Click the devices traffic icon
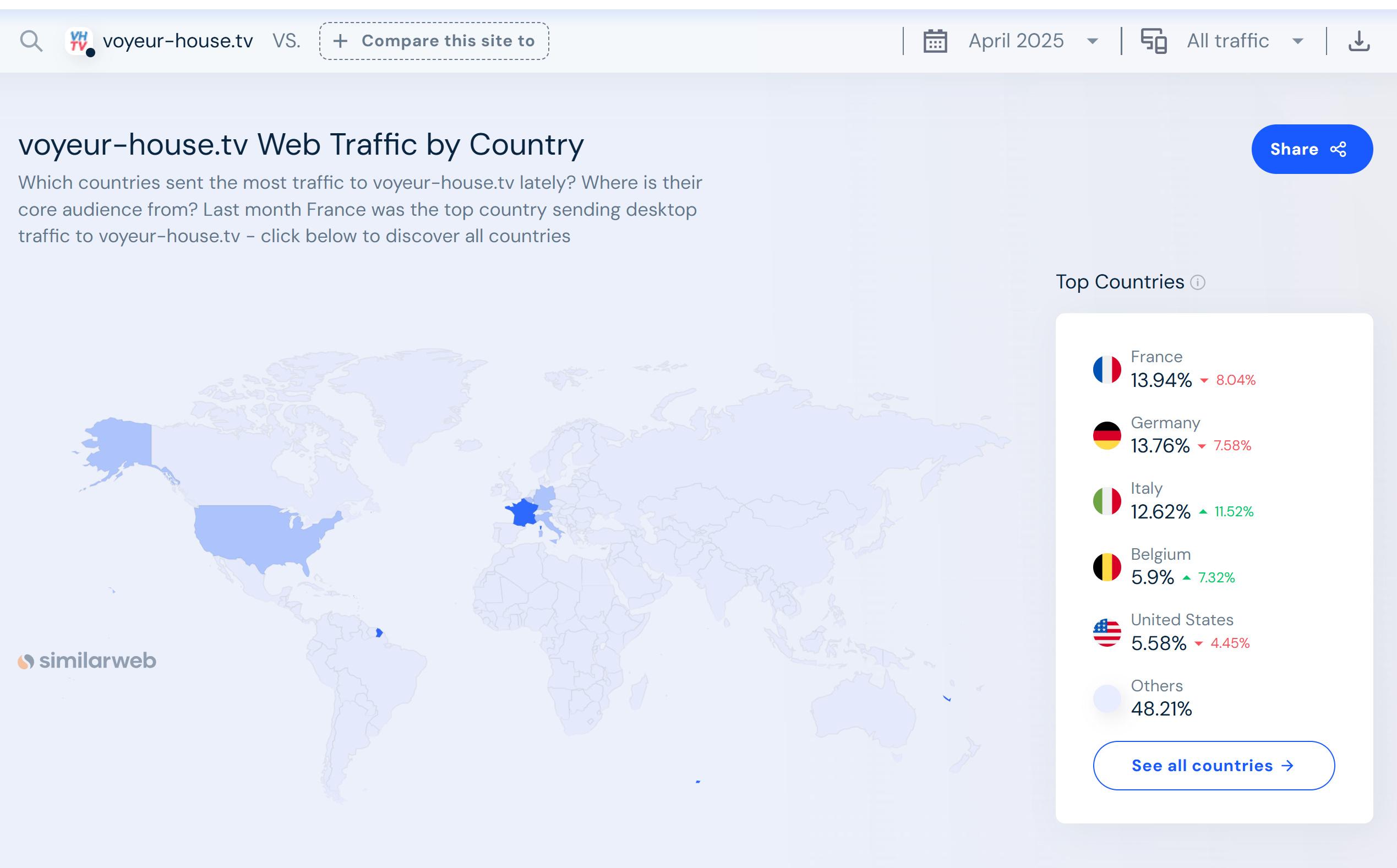This screenshot has width=1397, height=868. click(x=1153, y=41)
